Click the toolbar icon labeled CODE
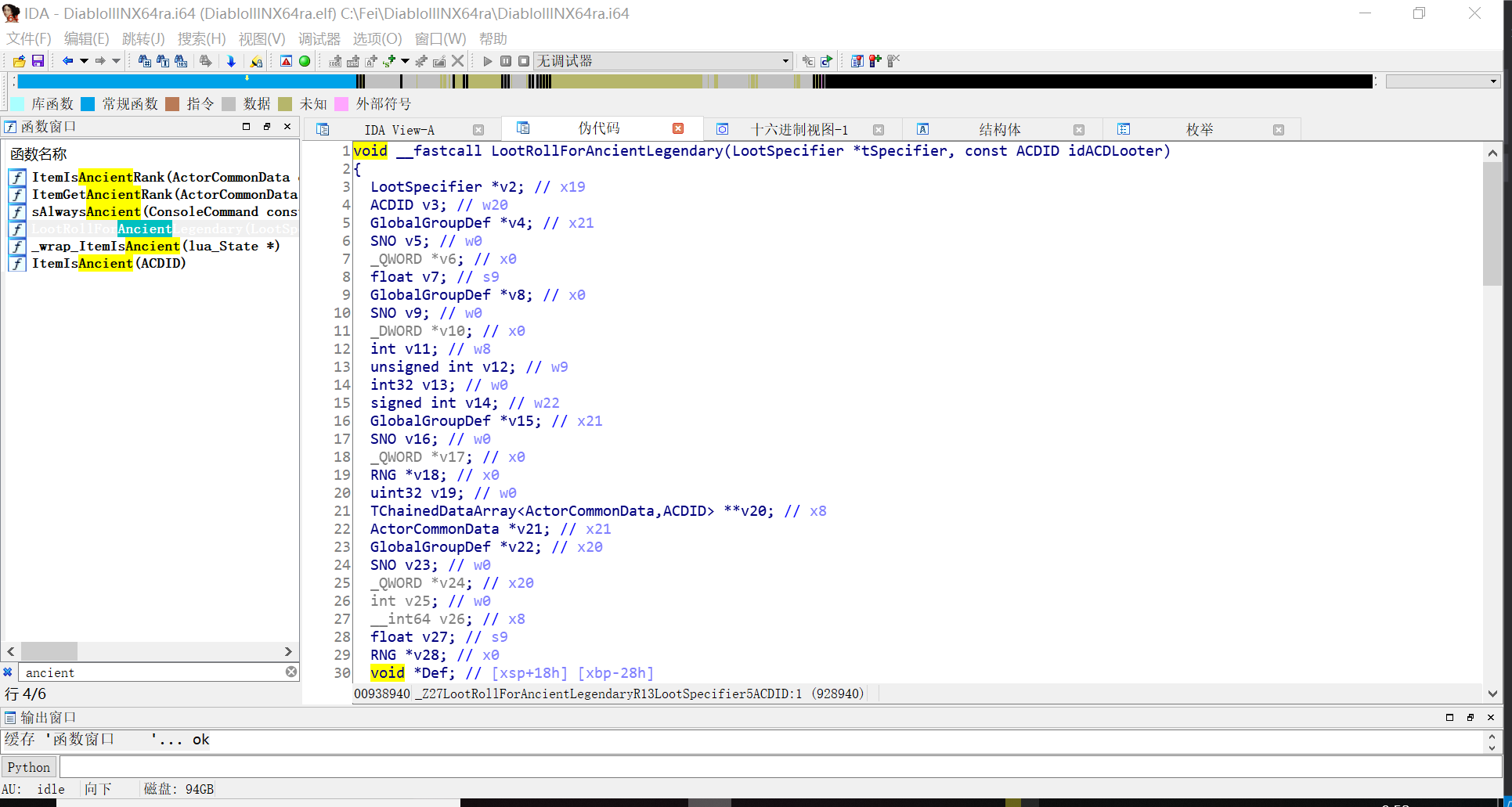 click(335, 61)
